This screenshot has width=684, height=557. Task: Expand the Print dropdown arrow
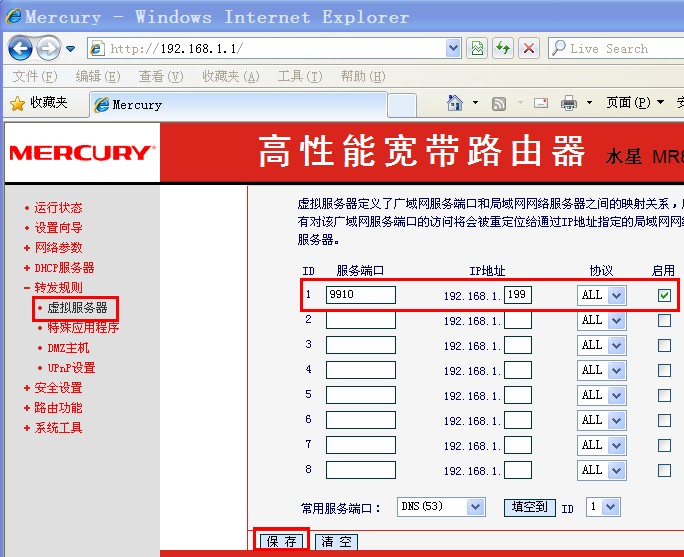(589, 103)
